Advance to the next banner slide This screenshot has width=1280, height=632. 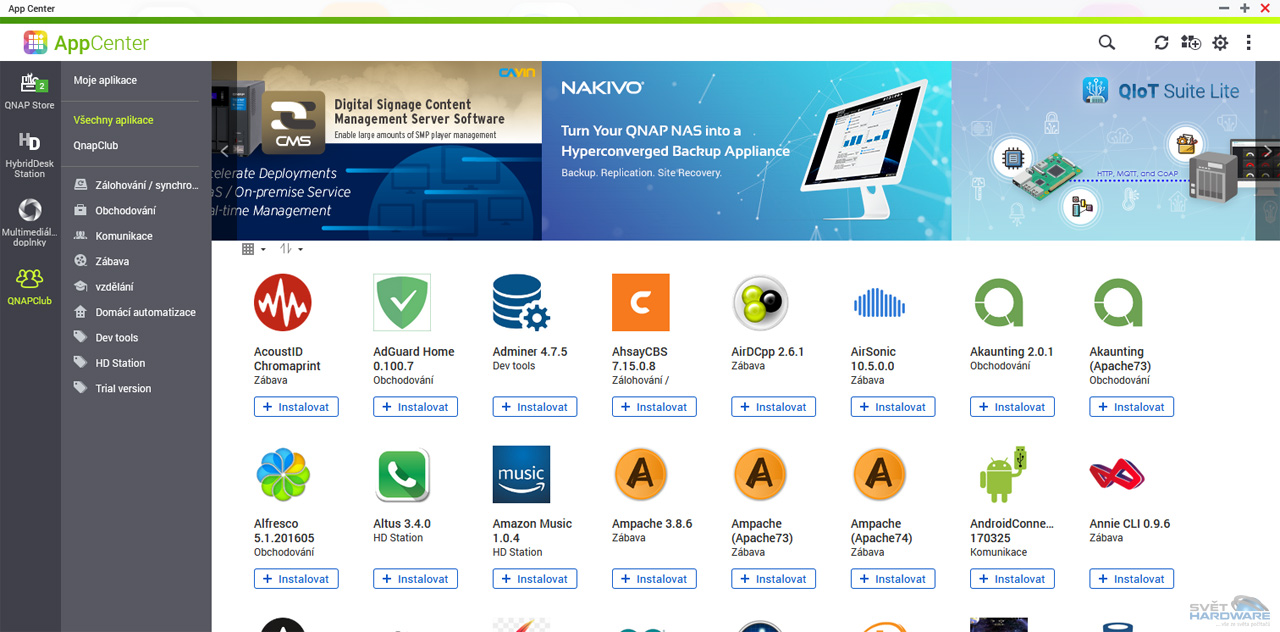point(1267,150)
